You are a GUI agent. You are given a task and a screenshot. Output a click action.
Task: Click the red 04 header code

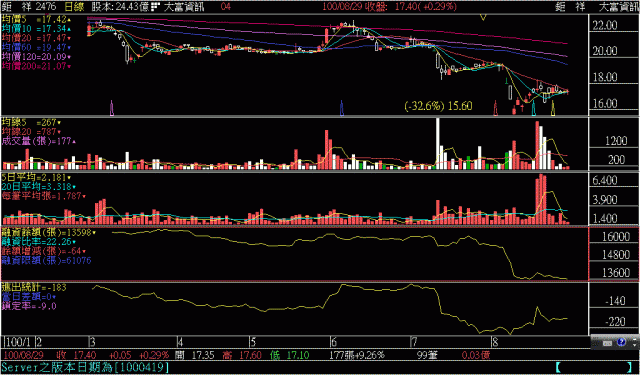tap(226, 7)
